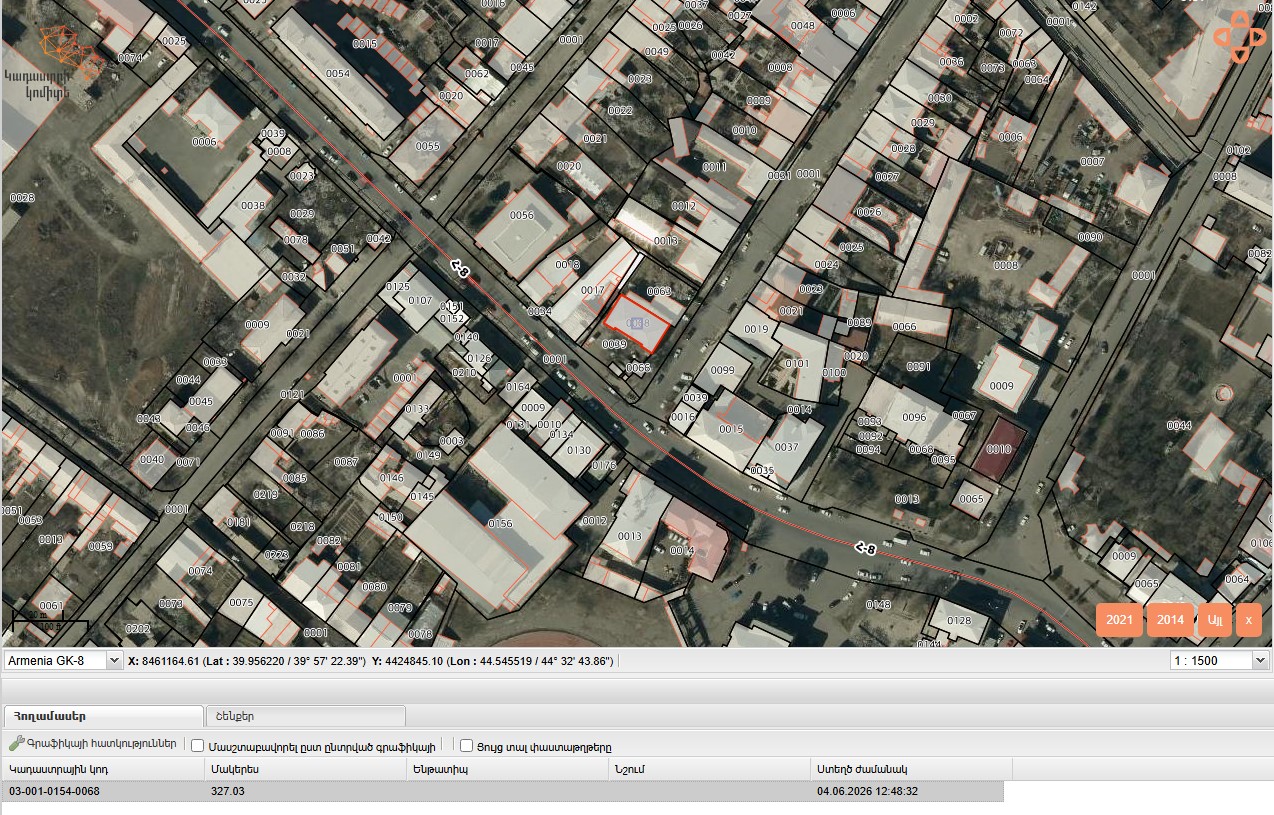The width and height of the screenshot is (1274, 815).
Task: Sort by the Մակերես column header
Action: [x=306, y=769]
